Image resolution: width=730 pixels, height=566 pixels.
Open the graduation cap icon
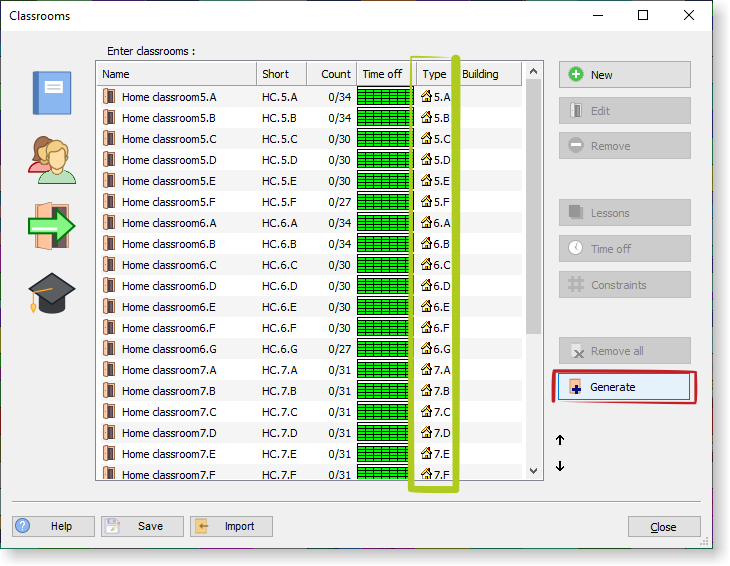pyautogui.click(x=52, y=293)
